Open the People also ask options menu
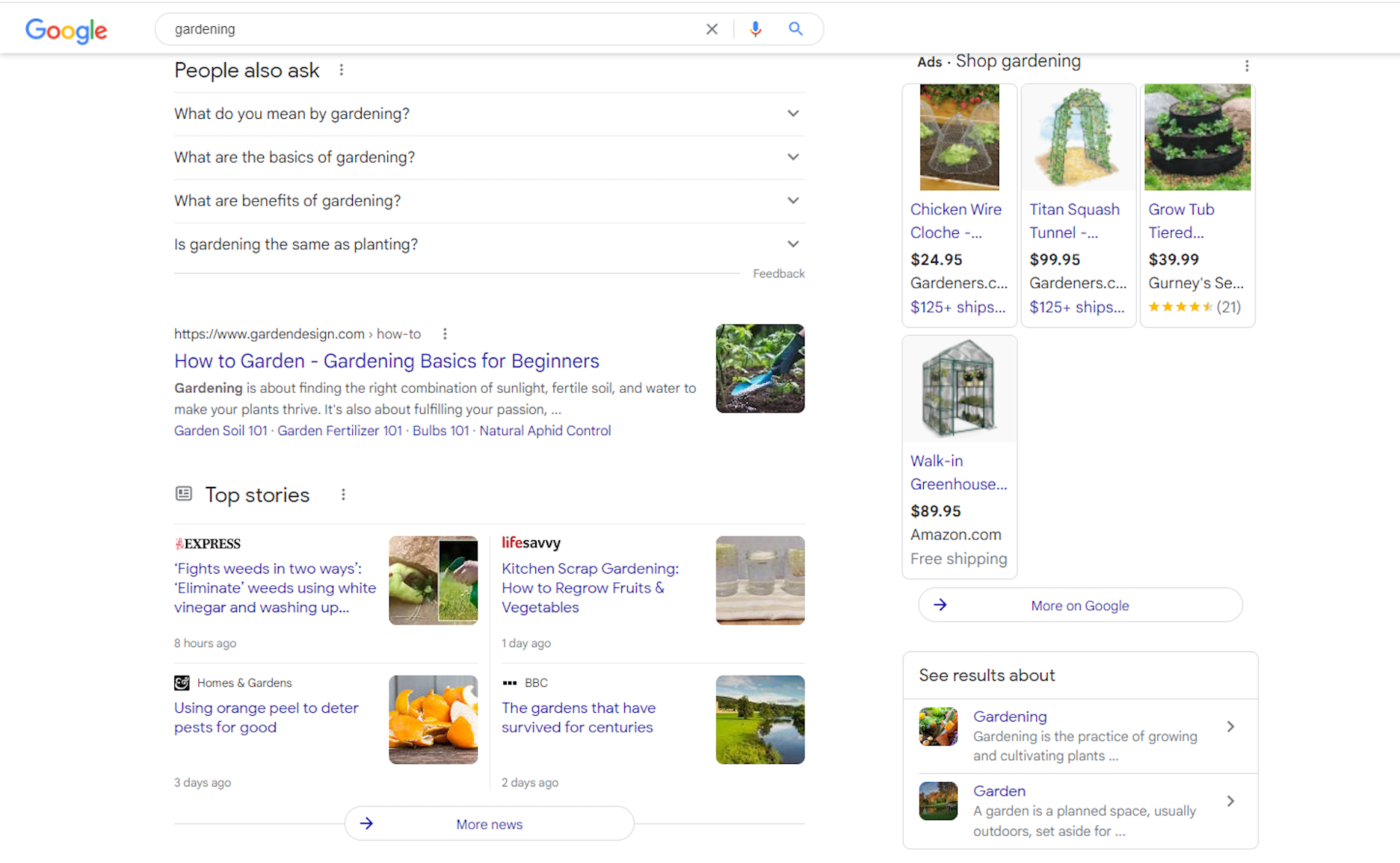The width and height of the screenshot is (1400, 863). [341, 69]
